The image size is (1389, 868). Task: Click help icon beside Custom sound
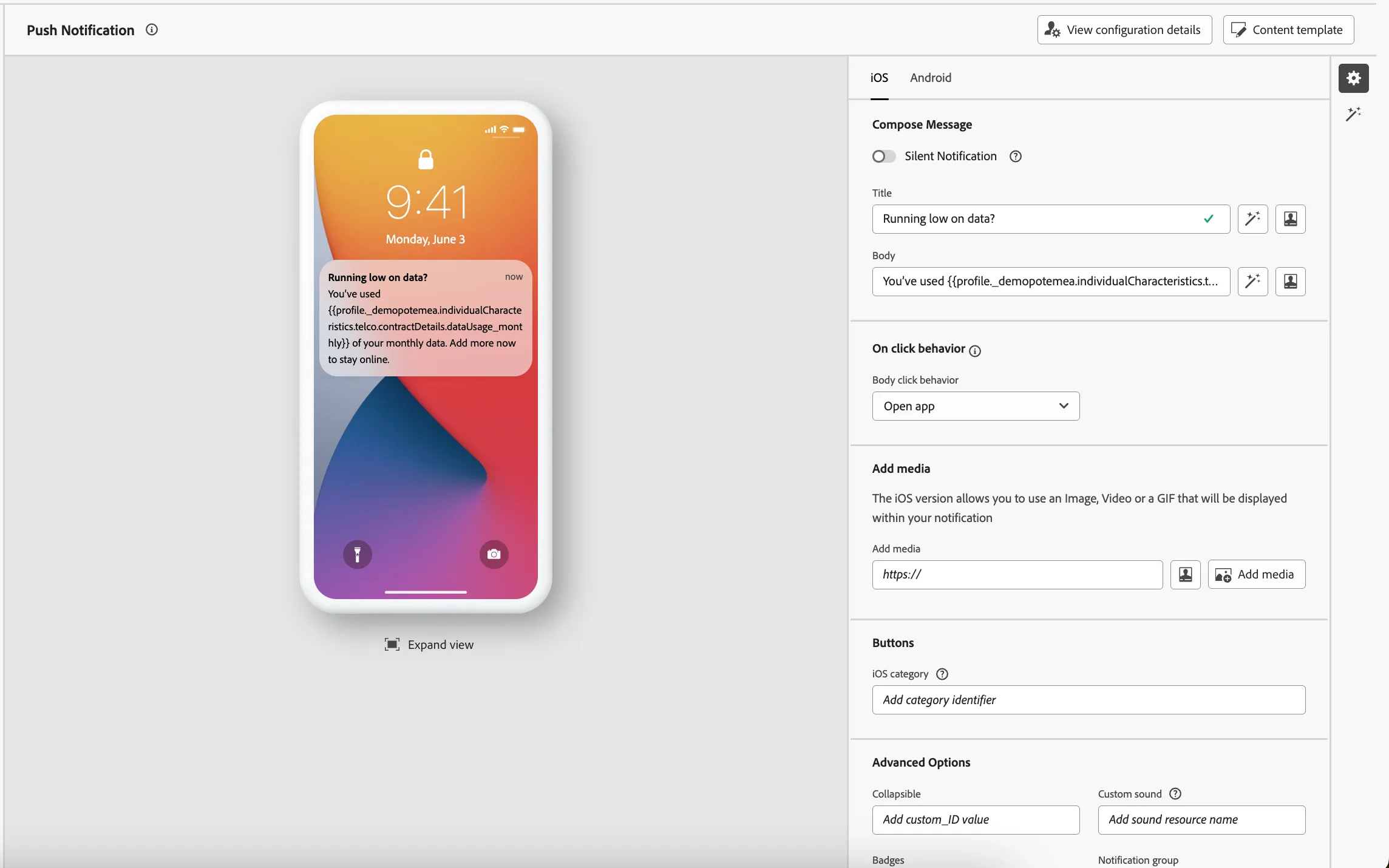click(x=1175, y=794)
